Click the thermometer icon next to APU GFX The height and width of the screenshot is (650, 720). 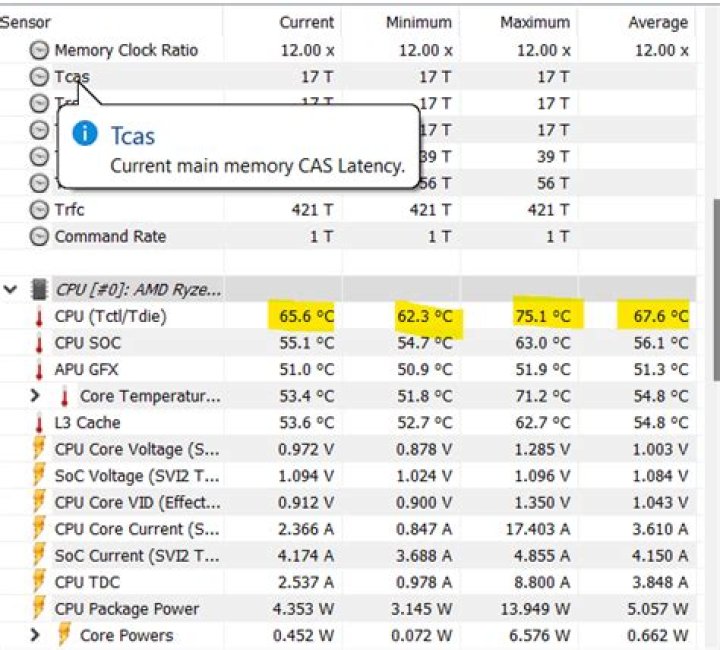(40, 370)
